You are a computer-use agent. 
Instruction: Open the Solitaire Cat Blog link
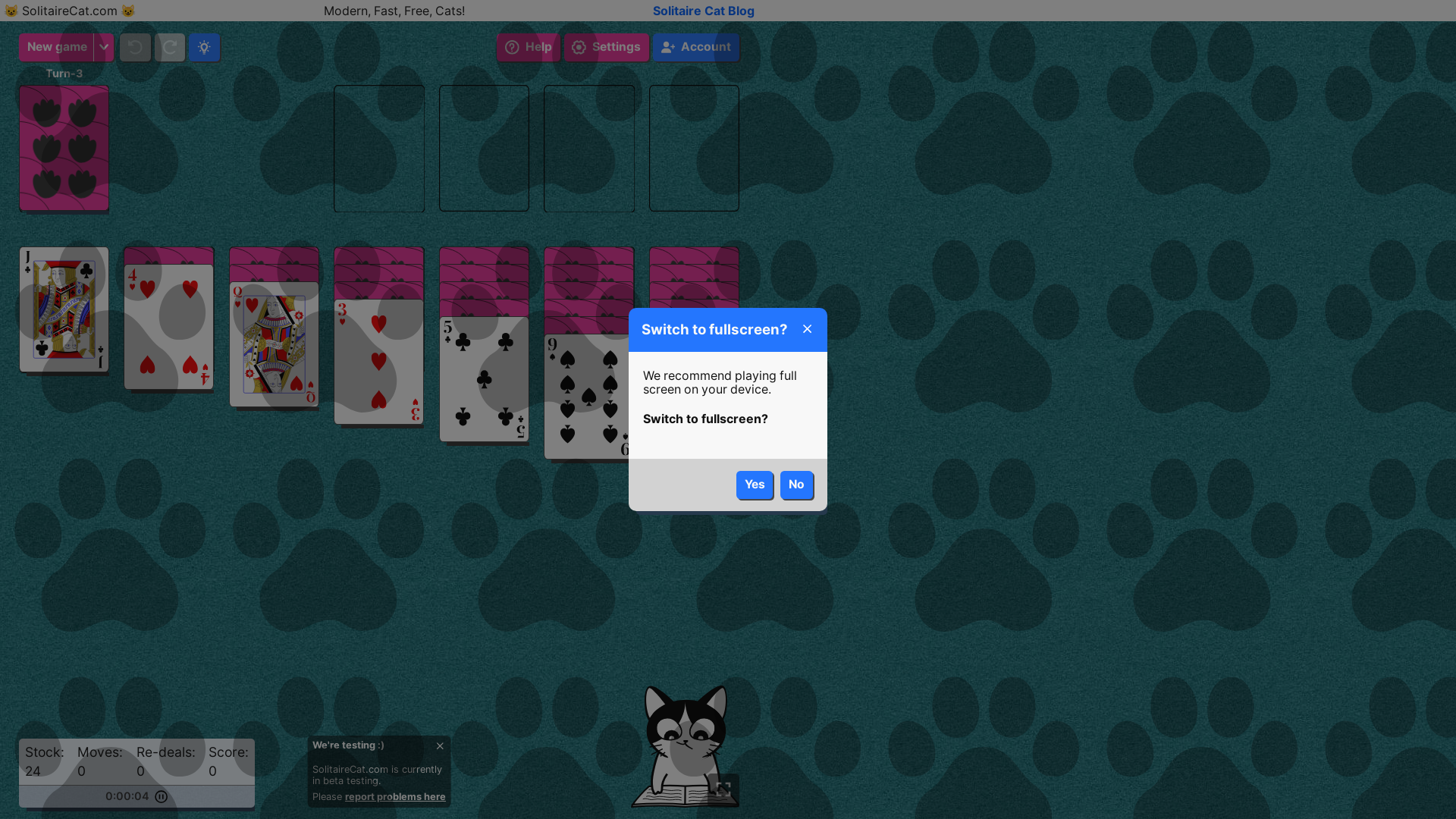click(703, 11)
